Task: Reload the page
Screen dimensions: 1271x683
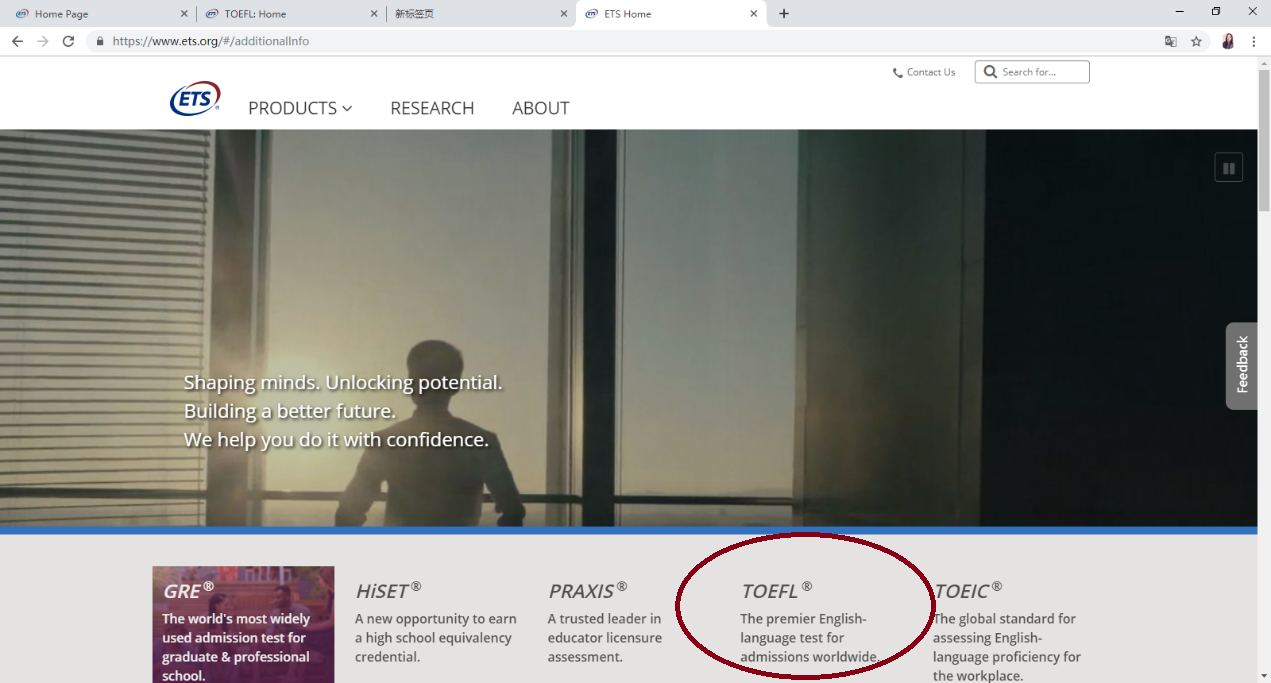Action: (68, 41)
